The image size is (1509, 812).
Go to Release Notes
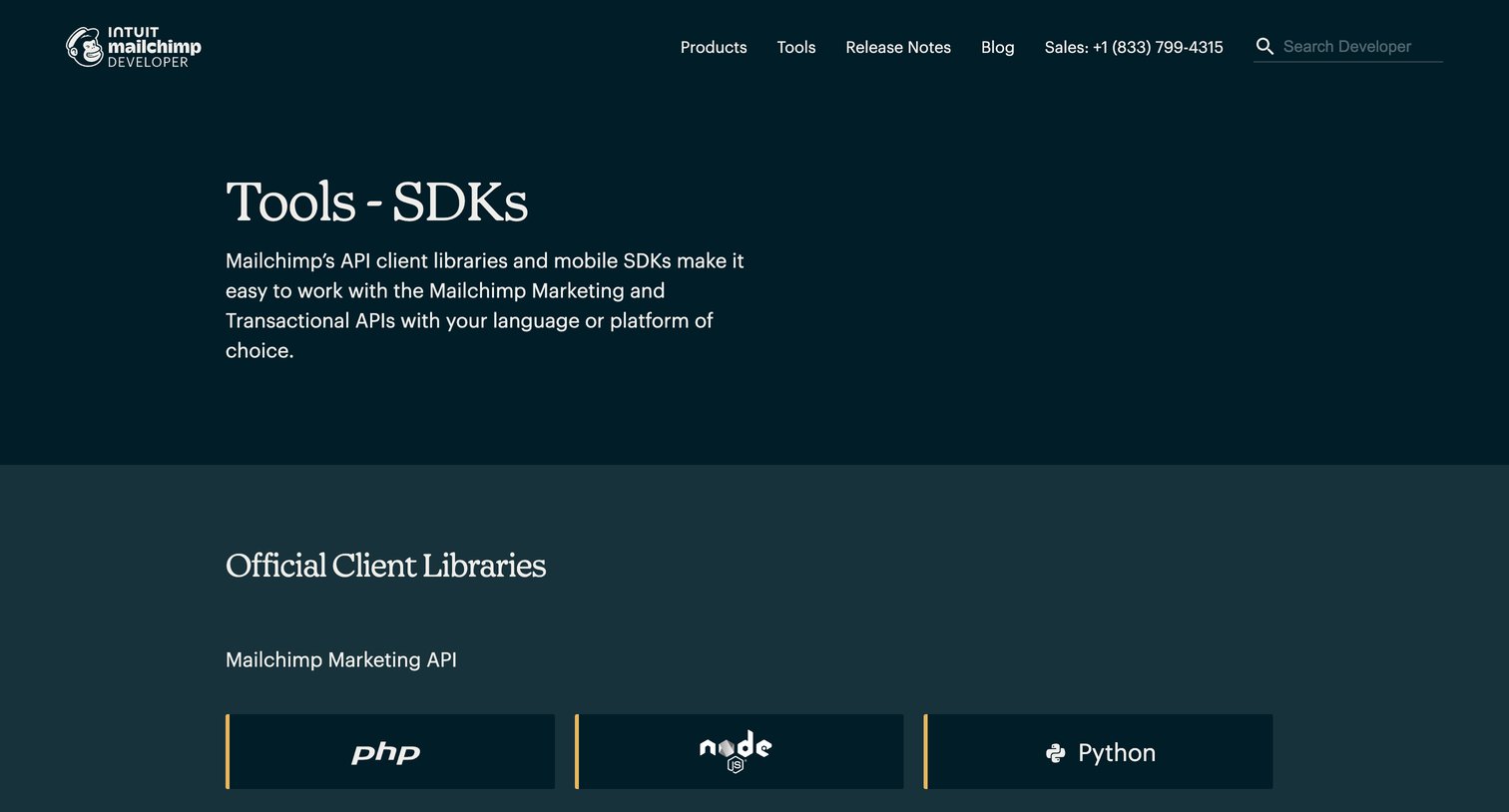[x=898, y=47]
